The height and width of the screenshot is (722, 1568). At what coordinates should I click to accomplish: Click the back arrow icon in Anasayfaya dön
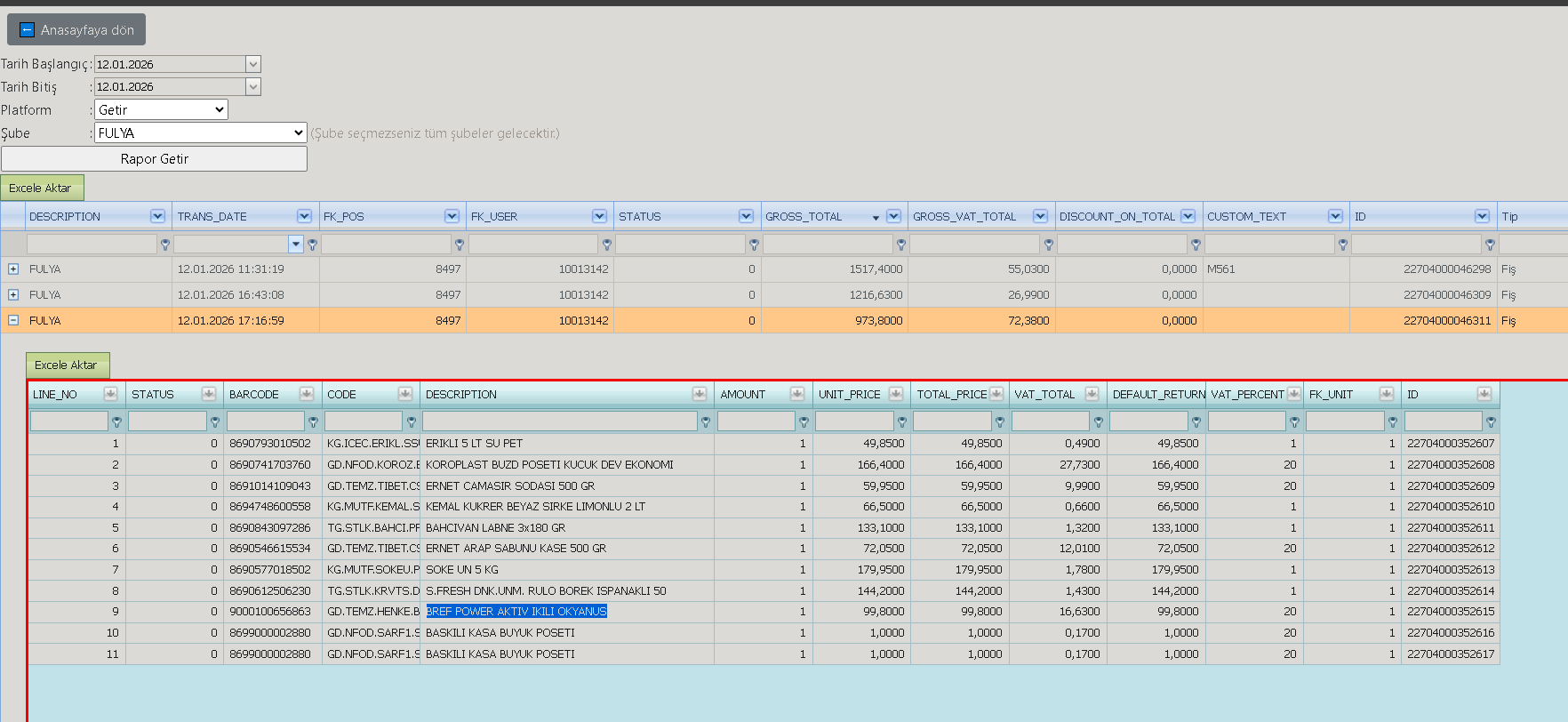tap(27, 30)
